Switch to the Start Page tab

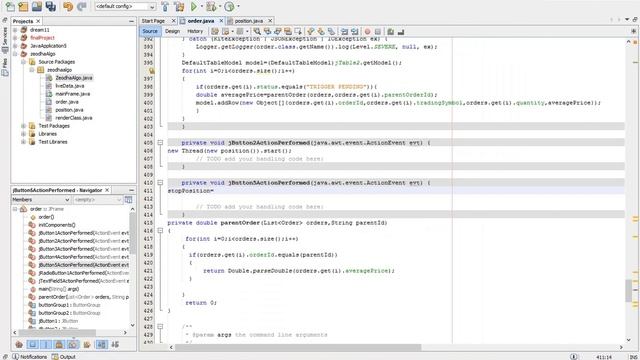[153, 20]
